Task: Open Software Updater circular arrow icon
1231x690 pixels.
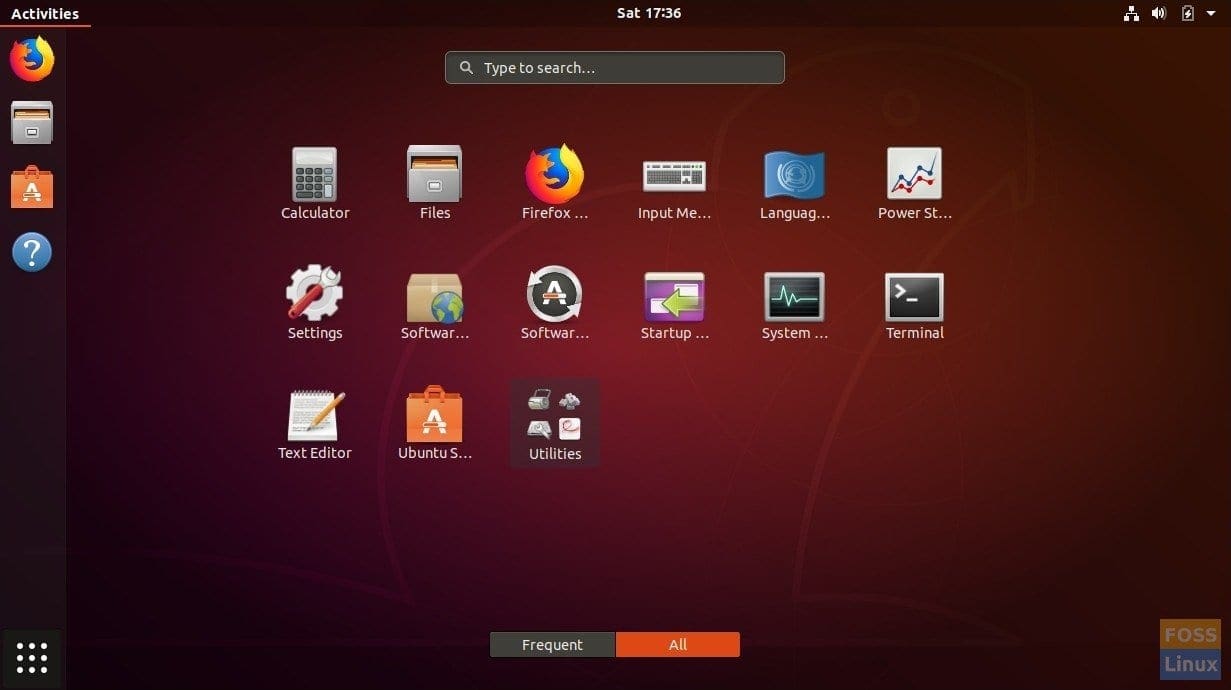Action: coord(555,303)
